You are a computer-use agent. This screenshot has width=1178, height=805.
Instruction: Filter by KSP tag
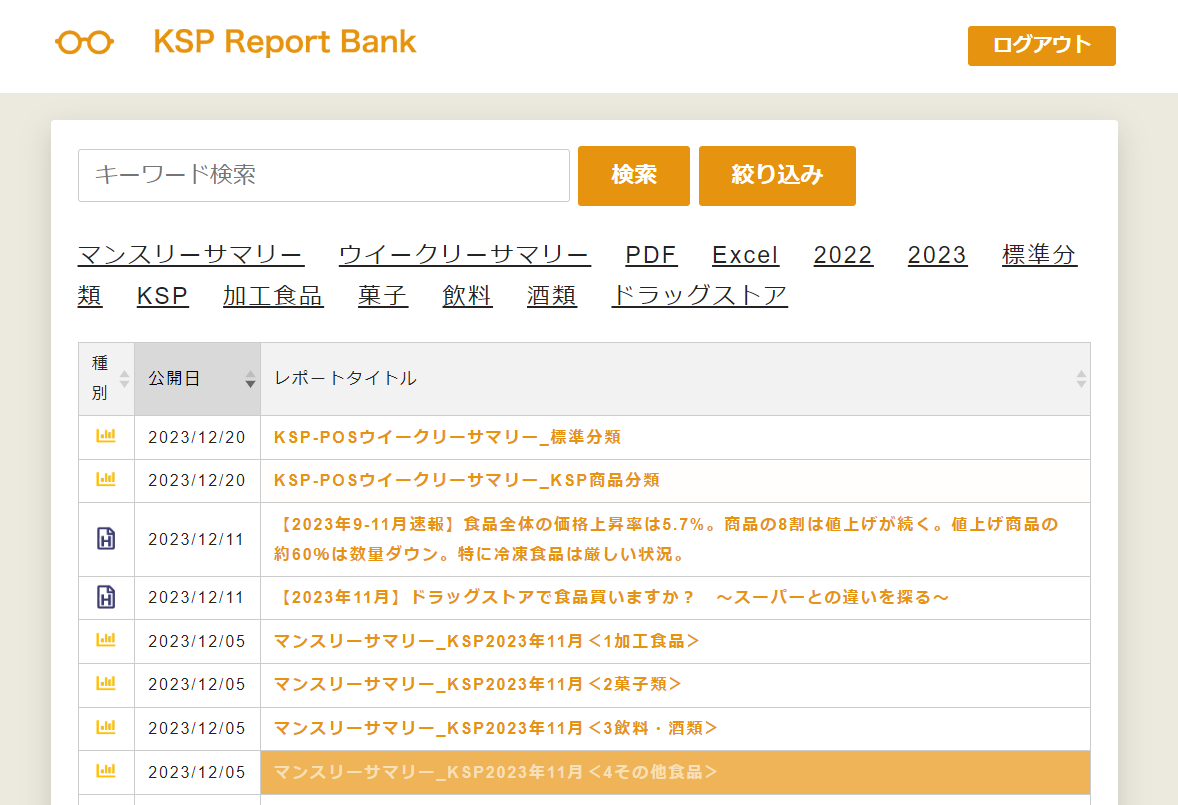pos(162,296)
